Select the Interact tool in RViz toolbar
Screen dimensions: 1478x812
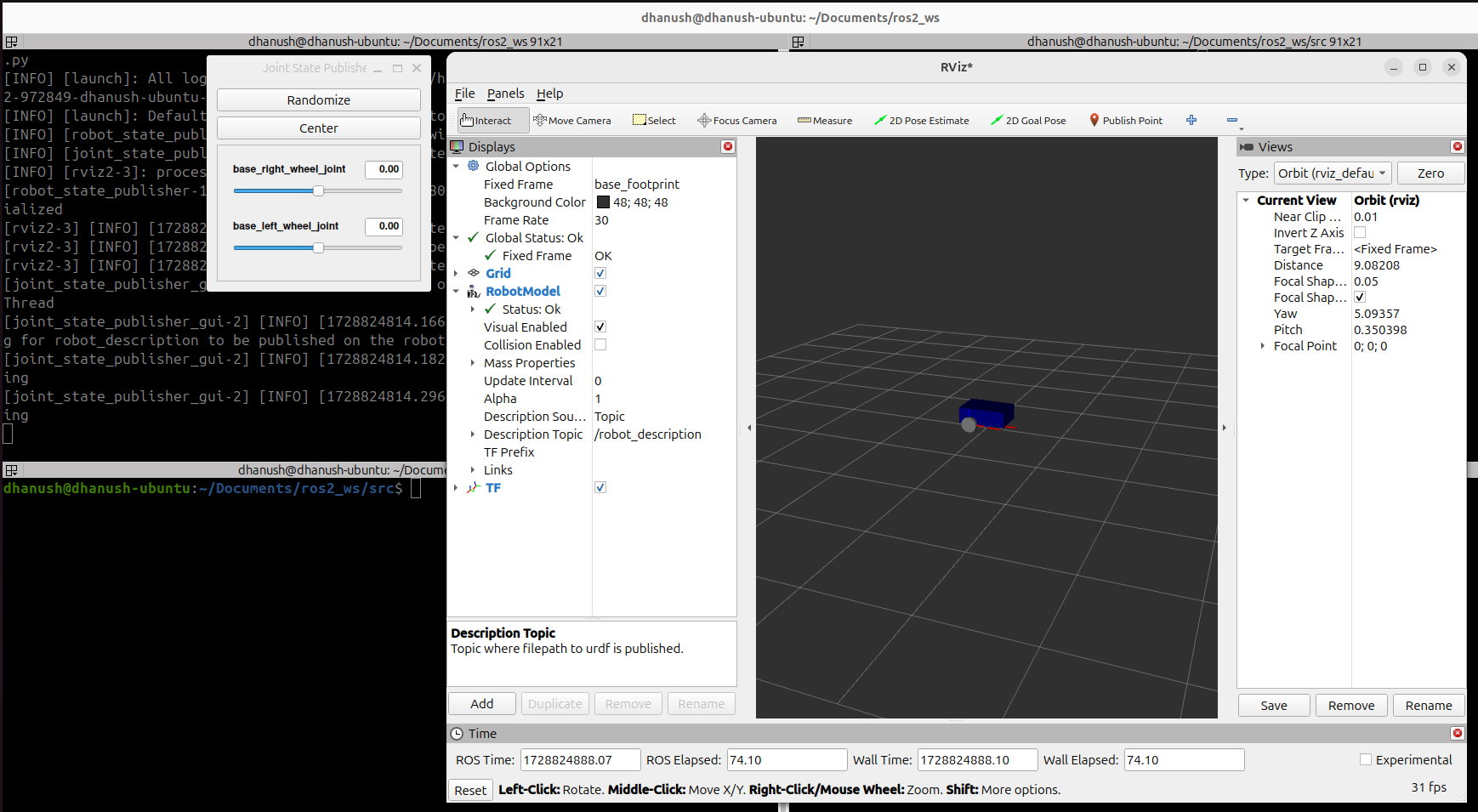(492, 121)
